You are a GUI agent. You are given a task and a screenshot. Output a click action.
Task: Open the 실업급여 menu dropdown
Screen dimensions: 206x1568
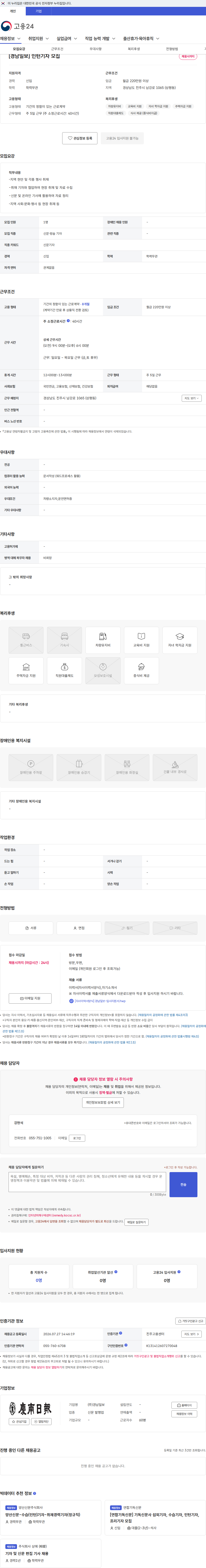(67, 38)
